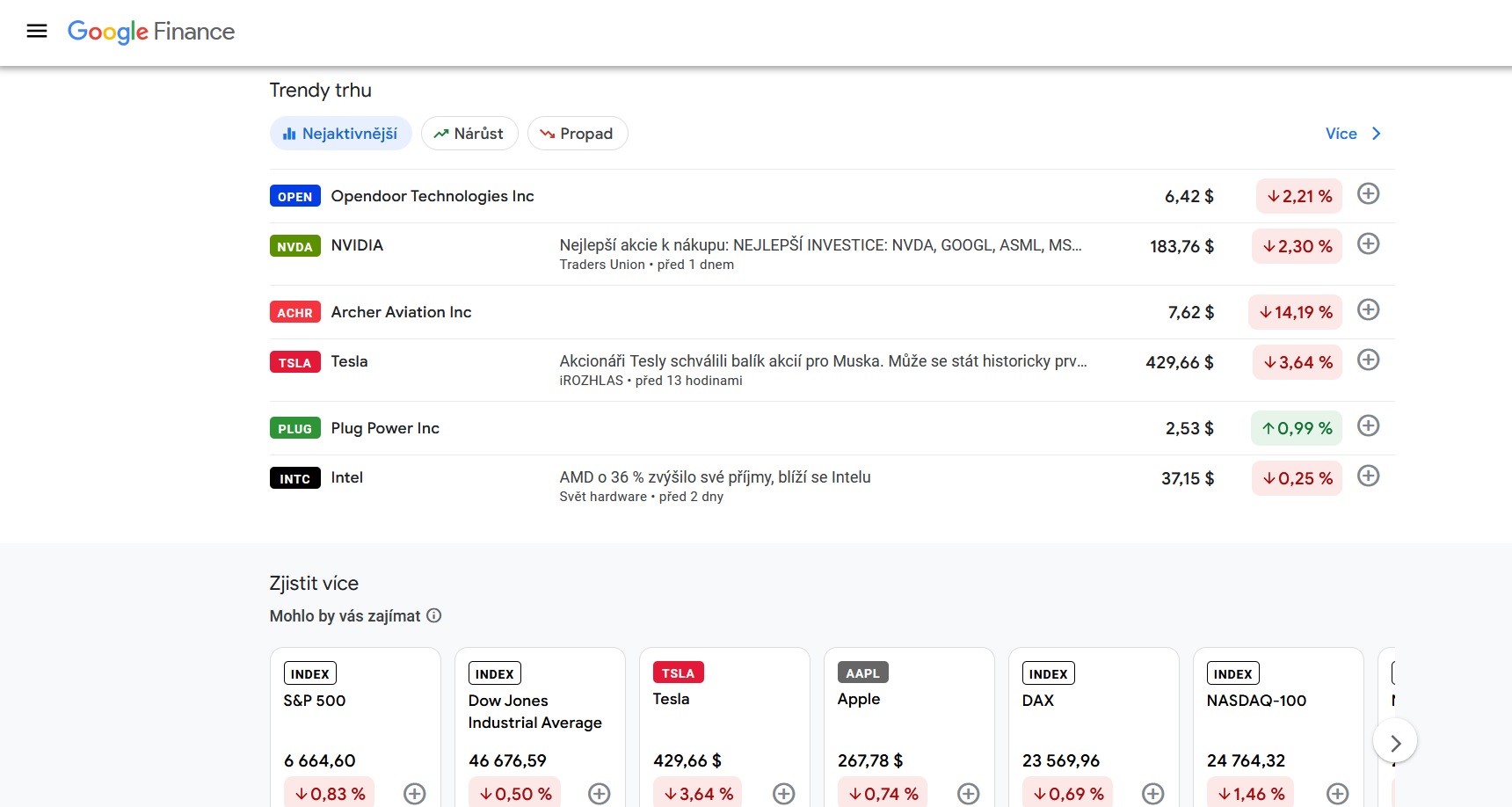1512x807 pixels.
Task: Open the NASDAQ-100 index card
Action: [1277, 721]
